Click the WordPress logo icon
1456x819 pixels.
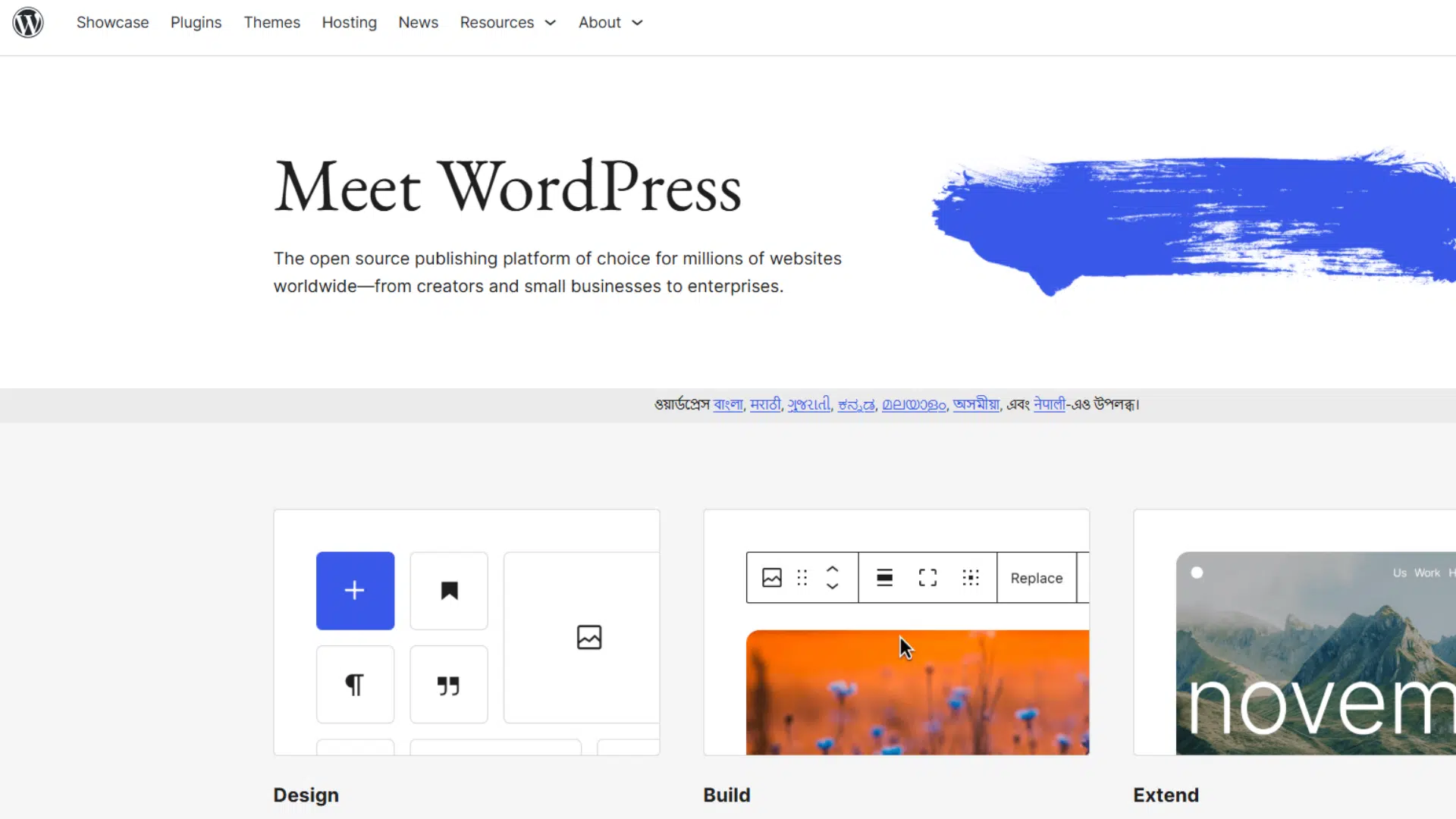coord(28,23)
